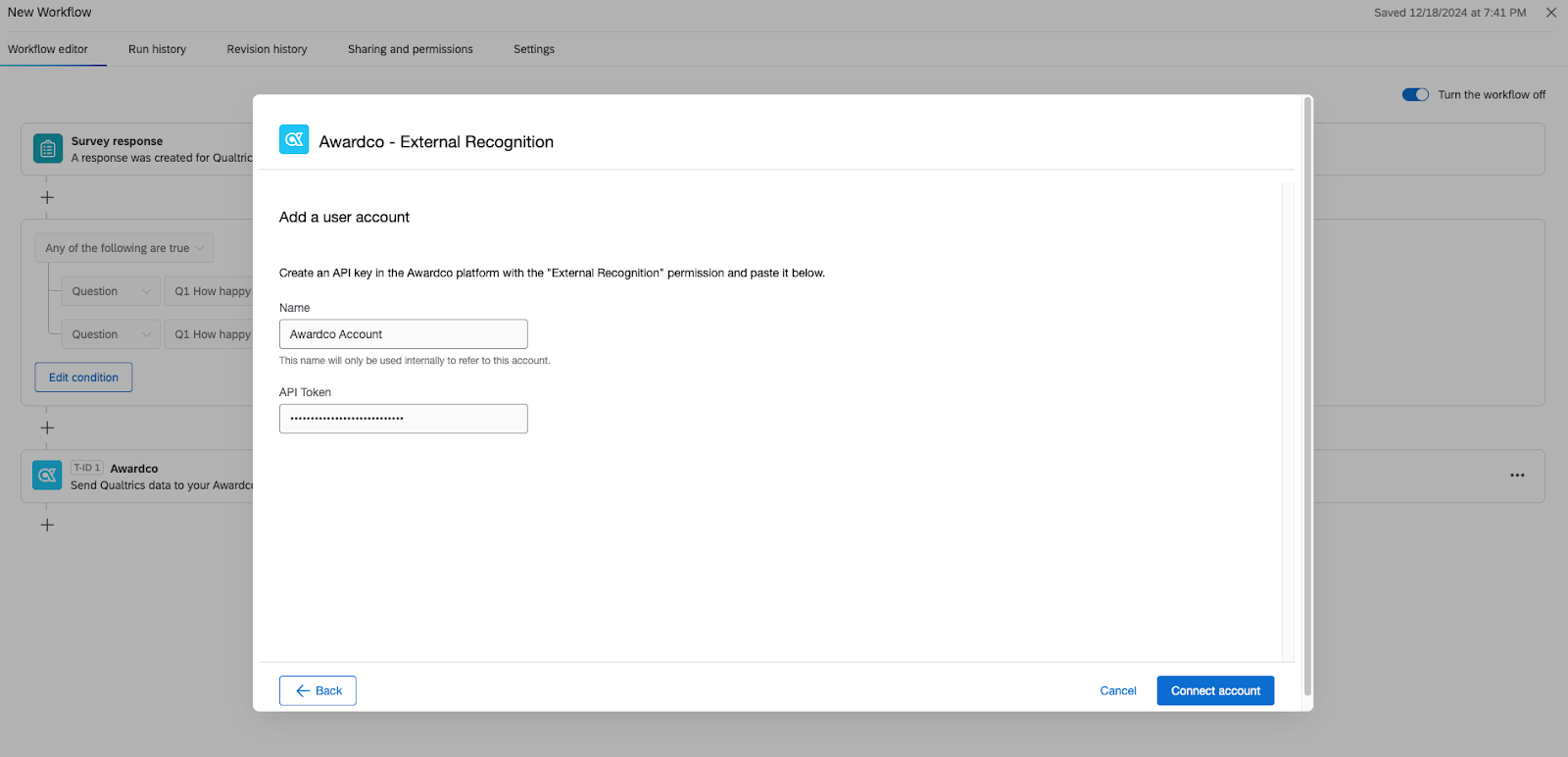Open the Revision history tab
The image size is (1568, 757).
coord(267,49)
